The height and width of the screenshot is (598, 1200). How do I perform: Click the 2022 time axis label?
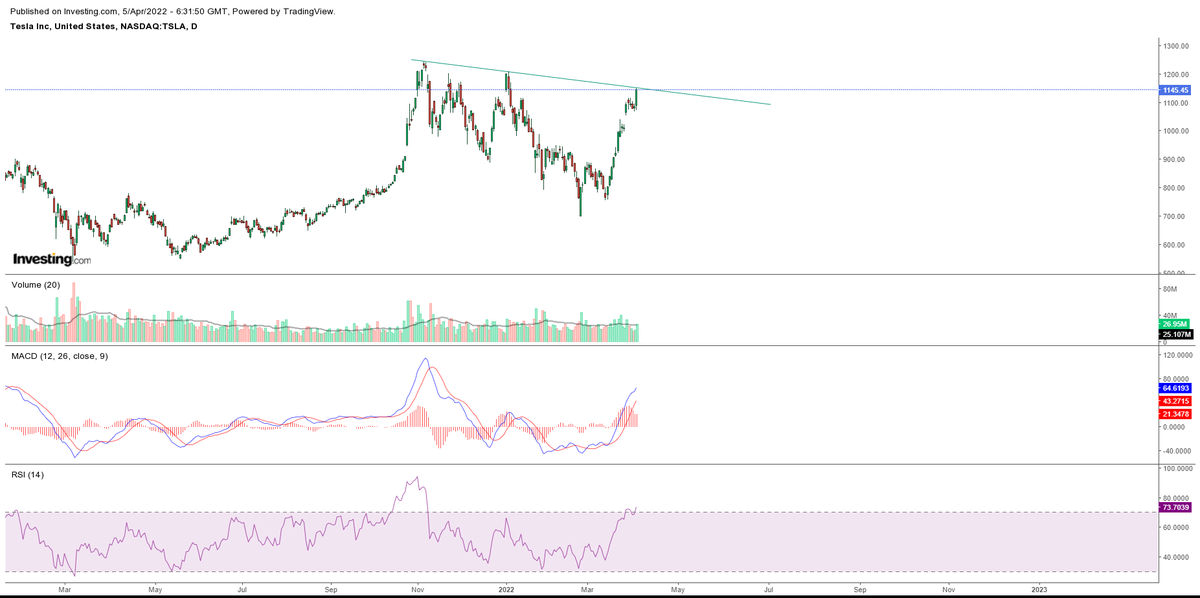tap(506, 589)
